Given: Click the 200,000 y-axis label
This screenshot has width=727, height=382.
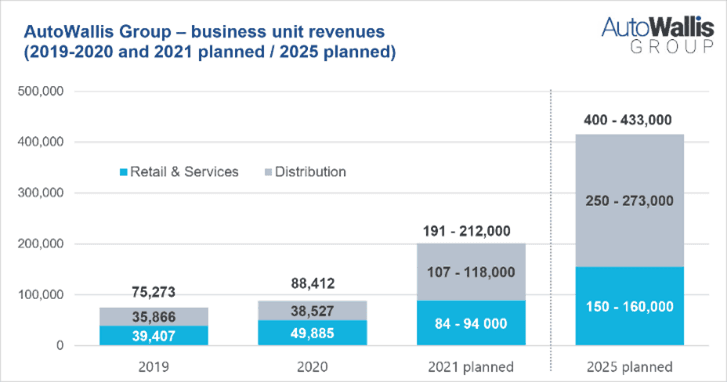Looking at the screenshot, I should click(x=41, y=244).
